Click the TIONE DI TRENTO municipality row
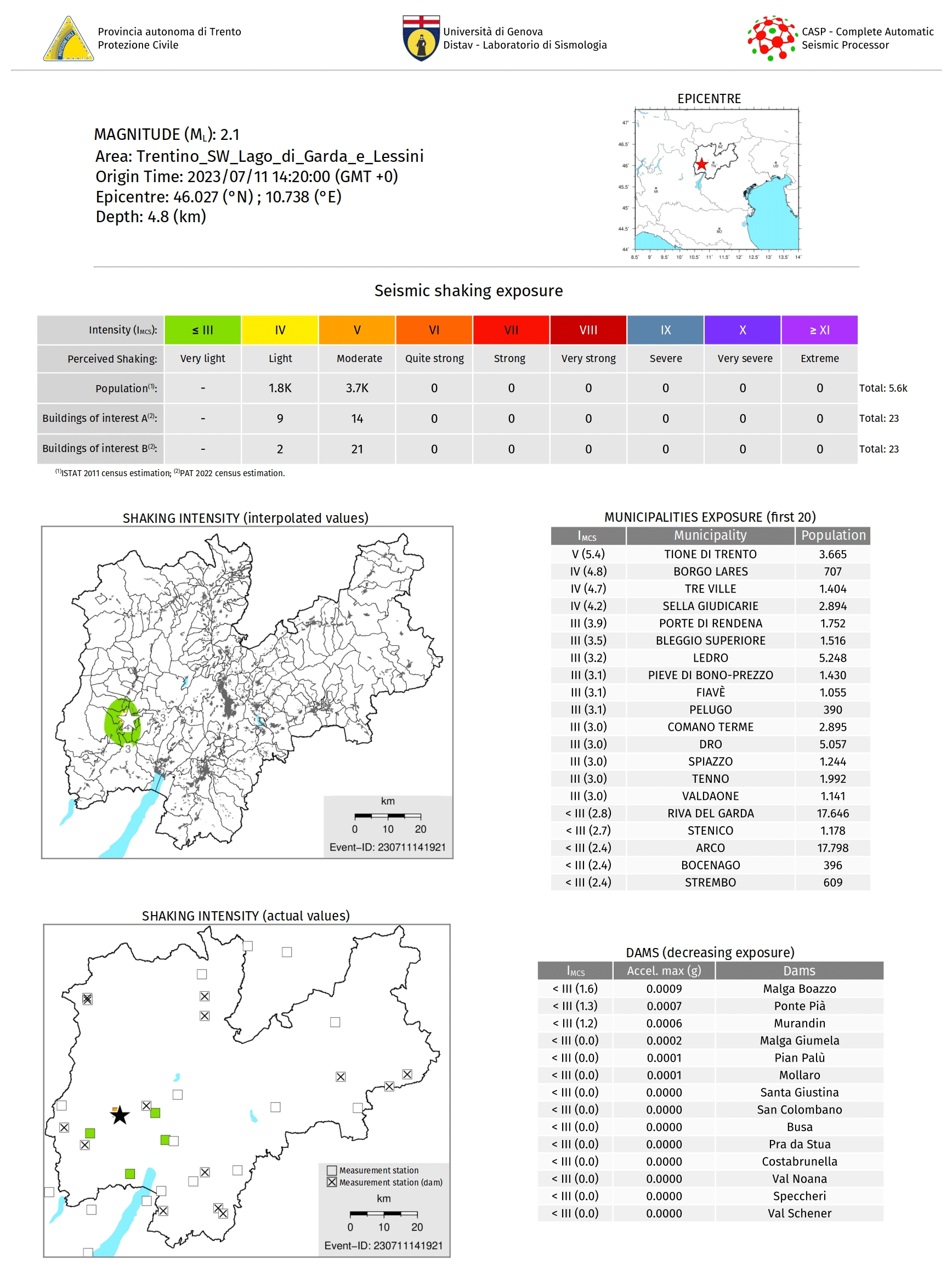Viewport: 952px width, 1270px height. [x=710, y=554]
